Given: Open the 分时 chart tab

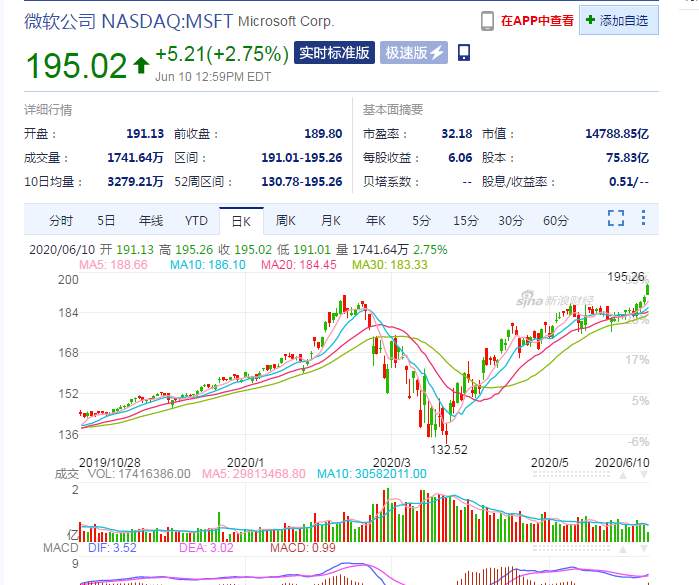Looking at the screenshot, I should 61,220.
